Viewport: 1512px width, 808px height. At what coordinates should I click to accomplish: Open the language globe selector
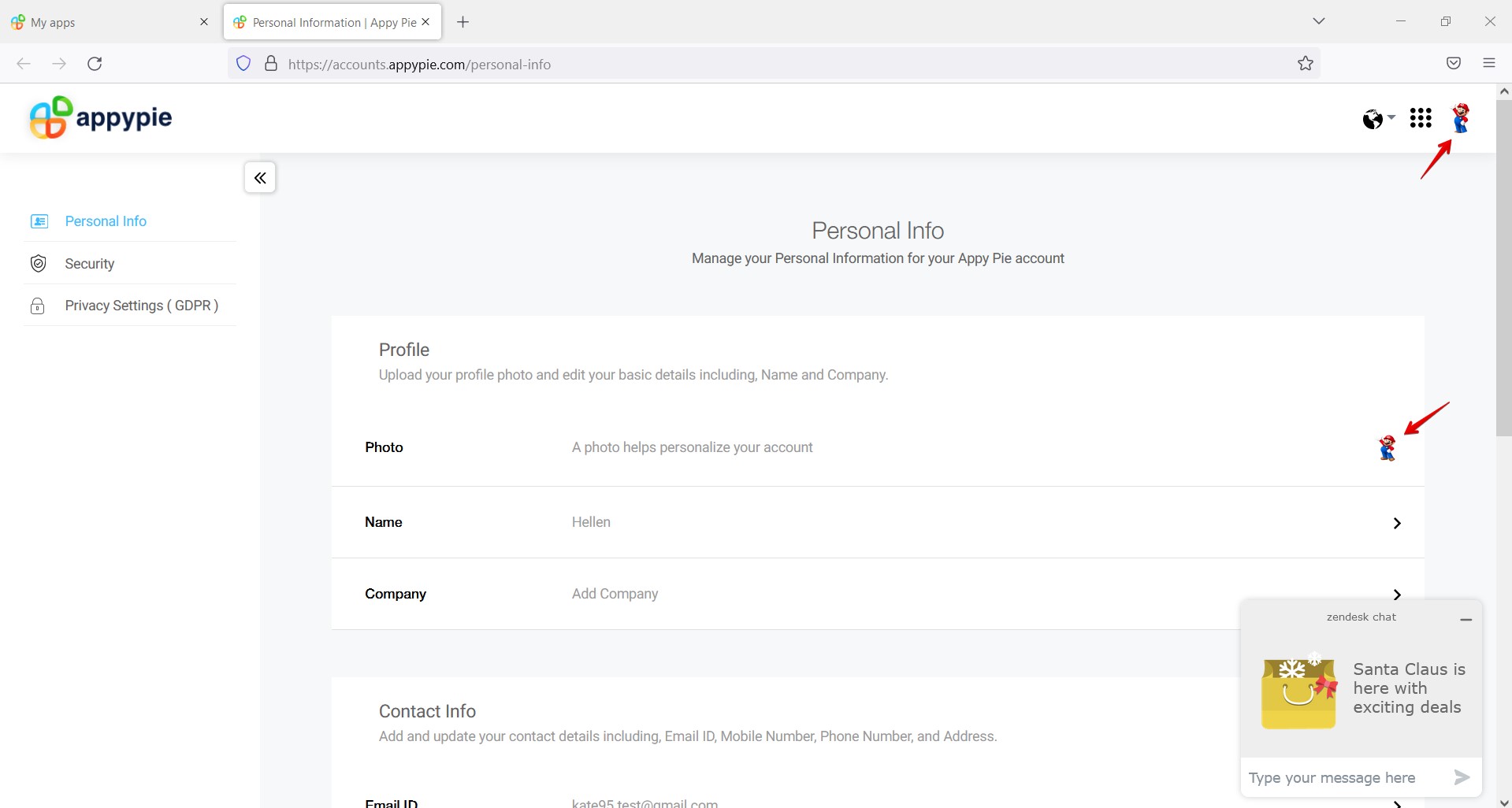(1378, 119)
